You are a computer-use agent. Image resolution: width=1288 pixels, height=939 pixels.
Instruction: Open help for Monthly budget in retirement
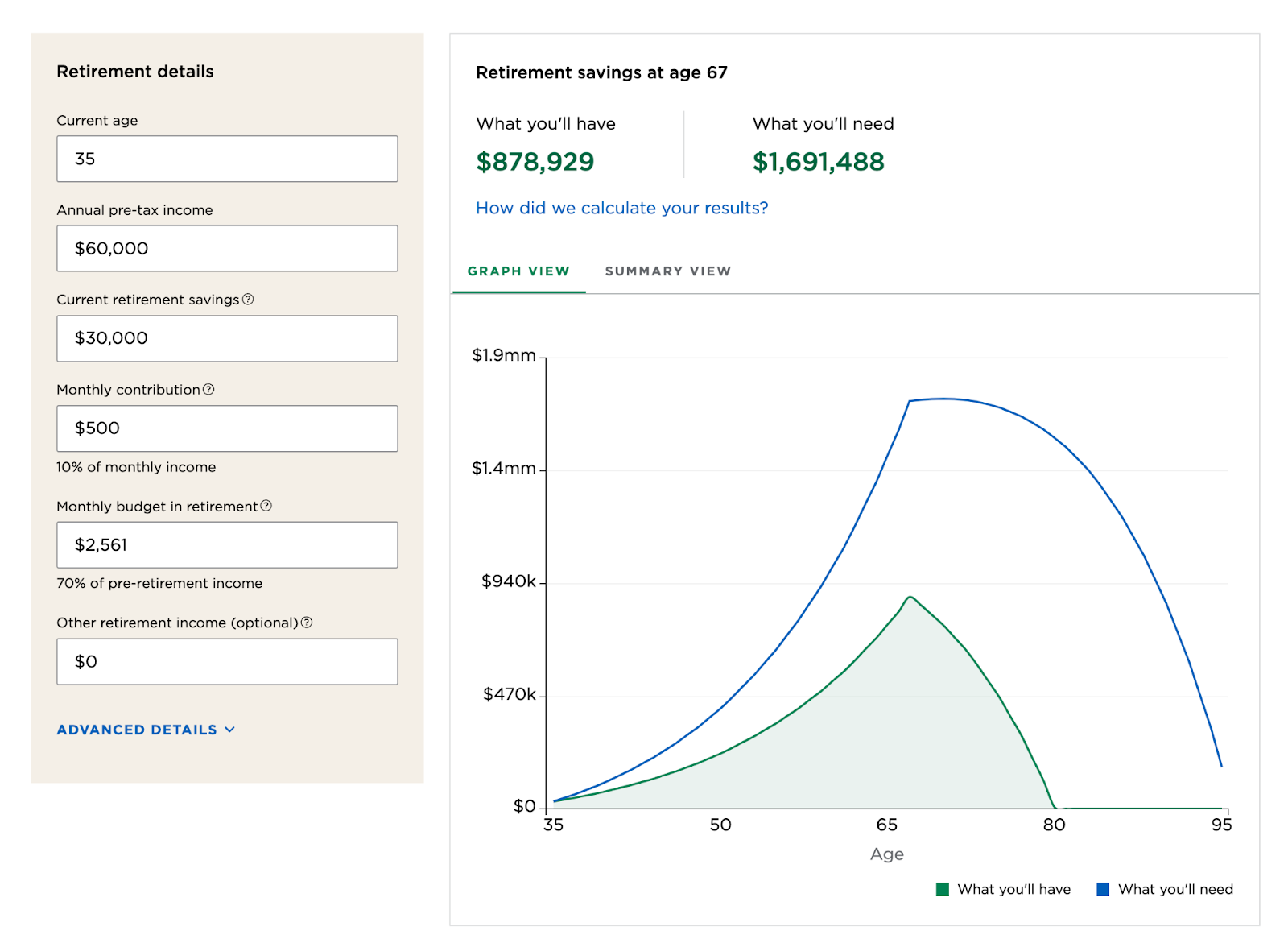(x=266, y=506)
